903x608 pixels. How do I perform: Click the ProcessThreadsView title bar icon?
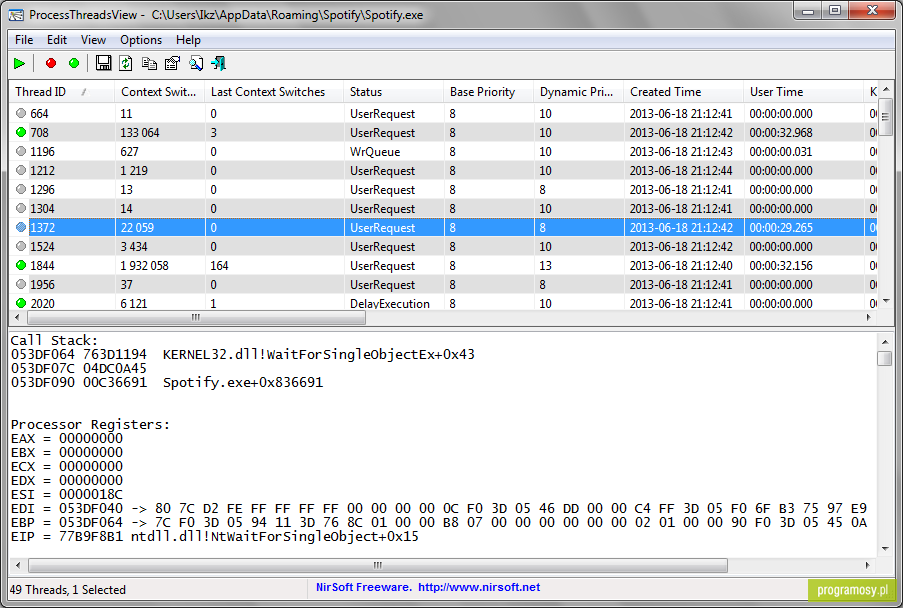click(x=17, y=15)
